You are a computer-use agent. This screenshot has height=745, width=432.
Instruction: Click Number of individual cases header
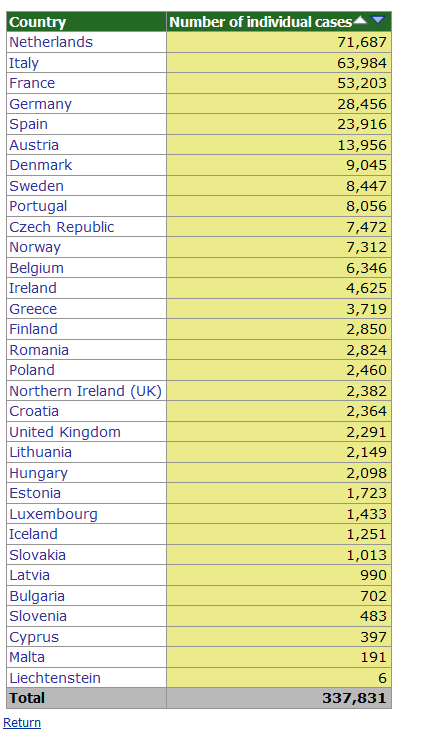click(260, 22)
